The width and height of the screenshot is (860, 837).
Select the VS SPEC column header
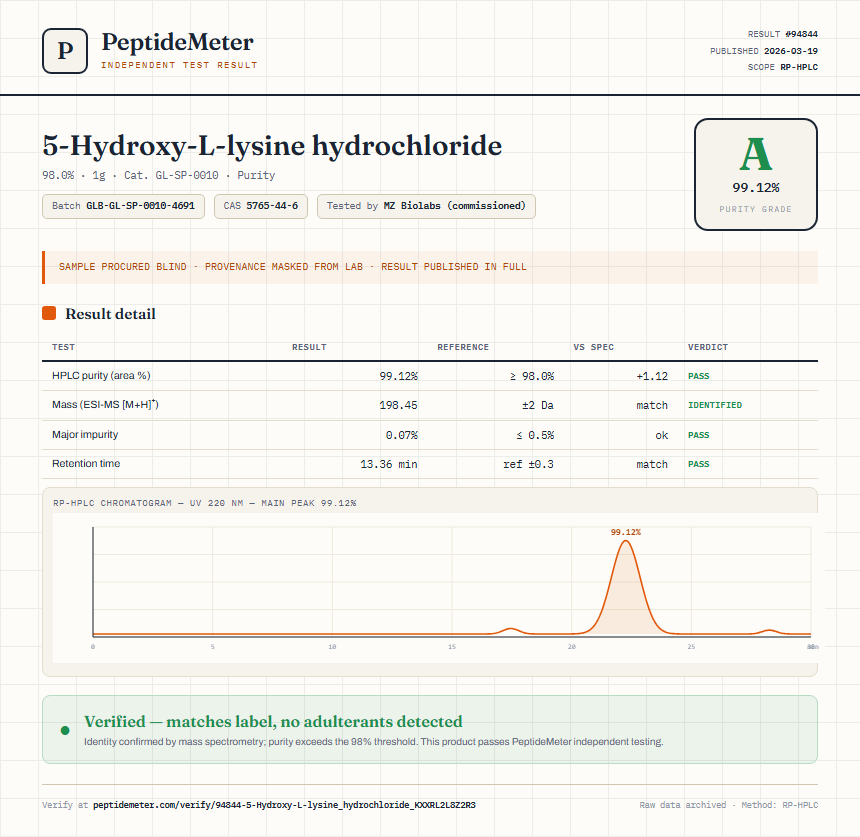[593, 347]
